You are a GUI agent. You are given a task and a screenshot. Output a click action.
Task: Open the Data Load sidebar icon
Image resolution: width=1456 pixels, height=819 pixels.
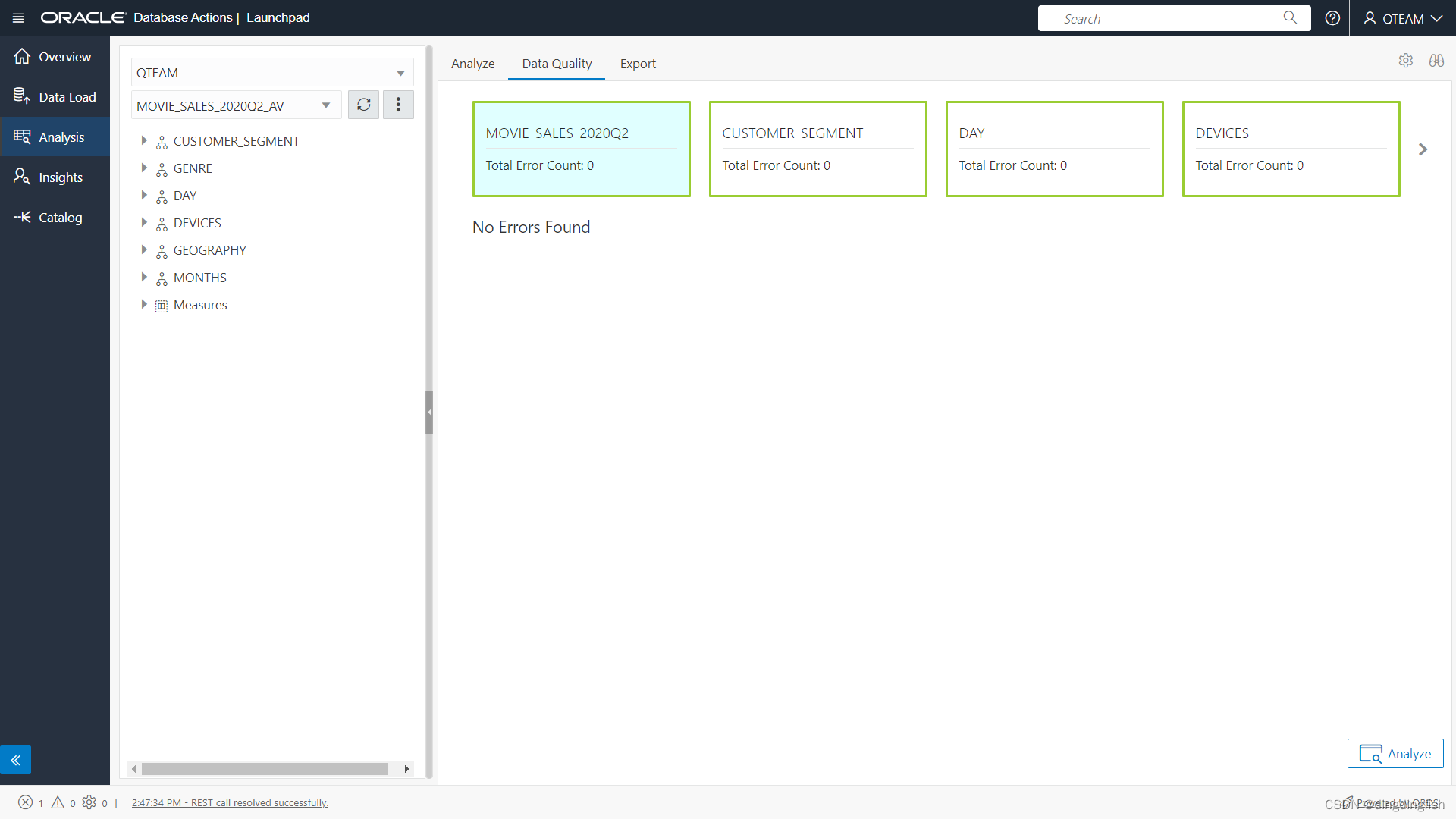pos(55,96)
